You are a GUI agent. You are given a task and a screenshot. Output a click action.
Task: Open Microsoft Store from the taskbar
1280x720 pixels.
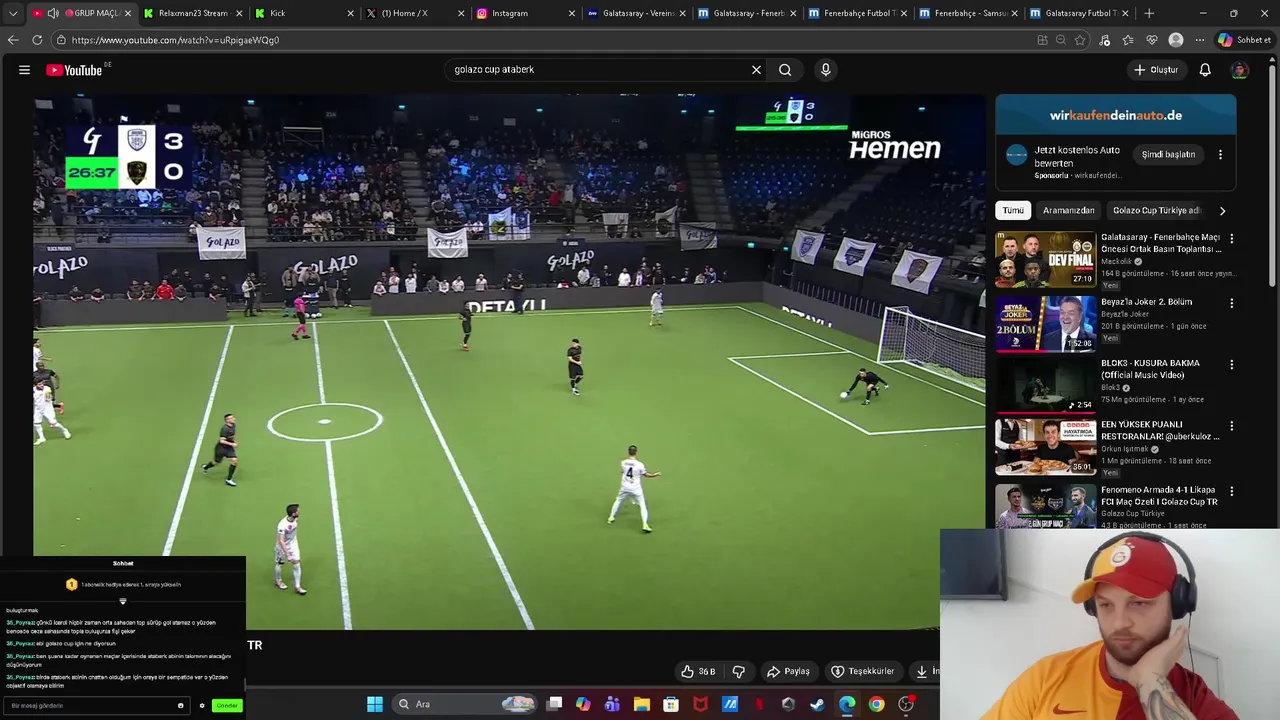point(671,704)
